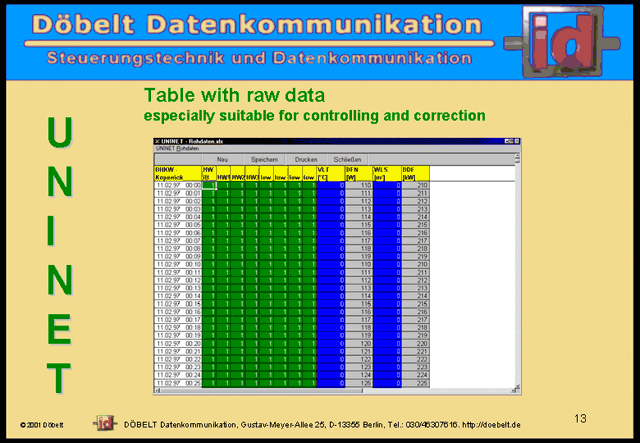This screenshot has height=443, width=640.
Task: Select the timestamp cell 11.02.97 00:05
Action: pos(178,225)
